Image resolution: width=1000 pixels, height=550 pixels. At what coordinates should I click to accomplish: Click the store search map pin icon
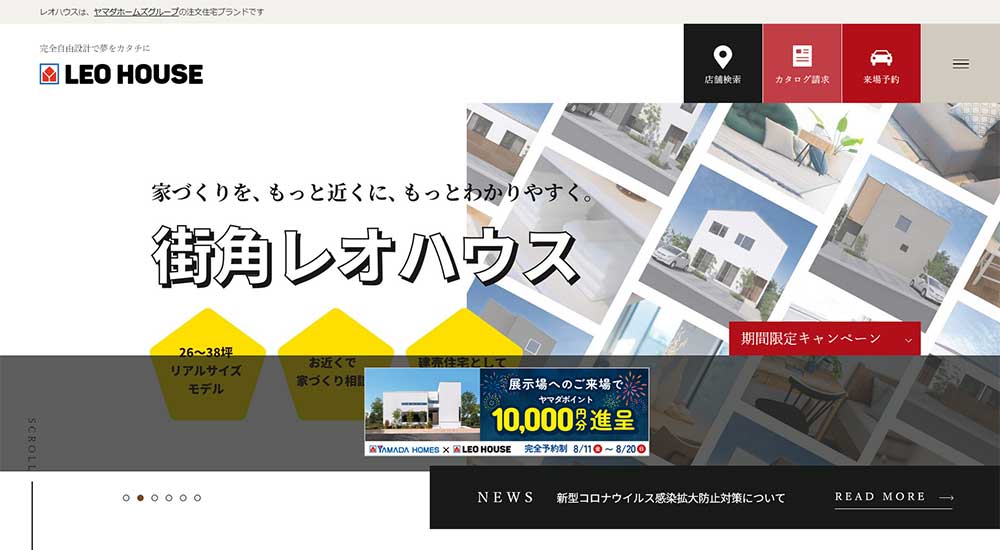pos(722,56)
